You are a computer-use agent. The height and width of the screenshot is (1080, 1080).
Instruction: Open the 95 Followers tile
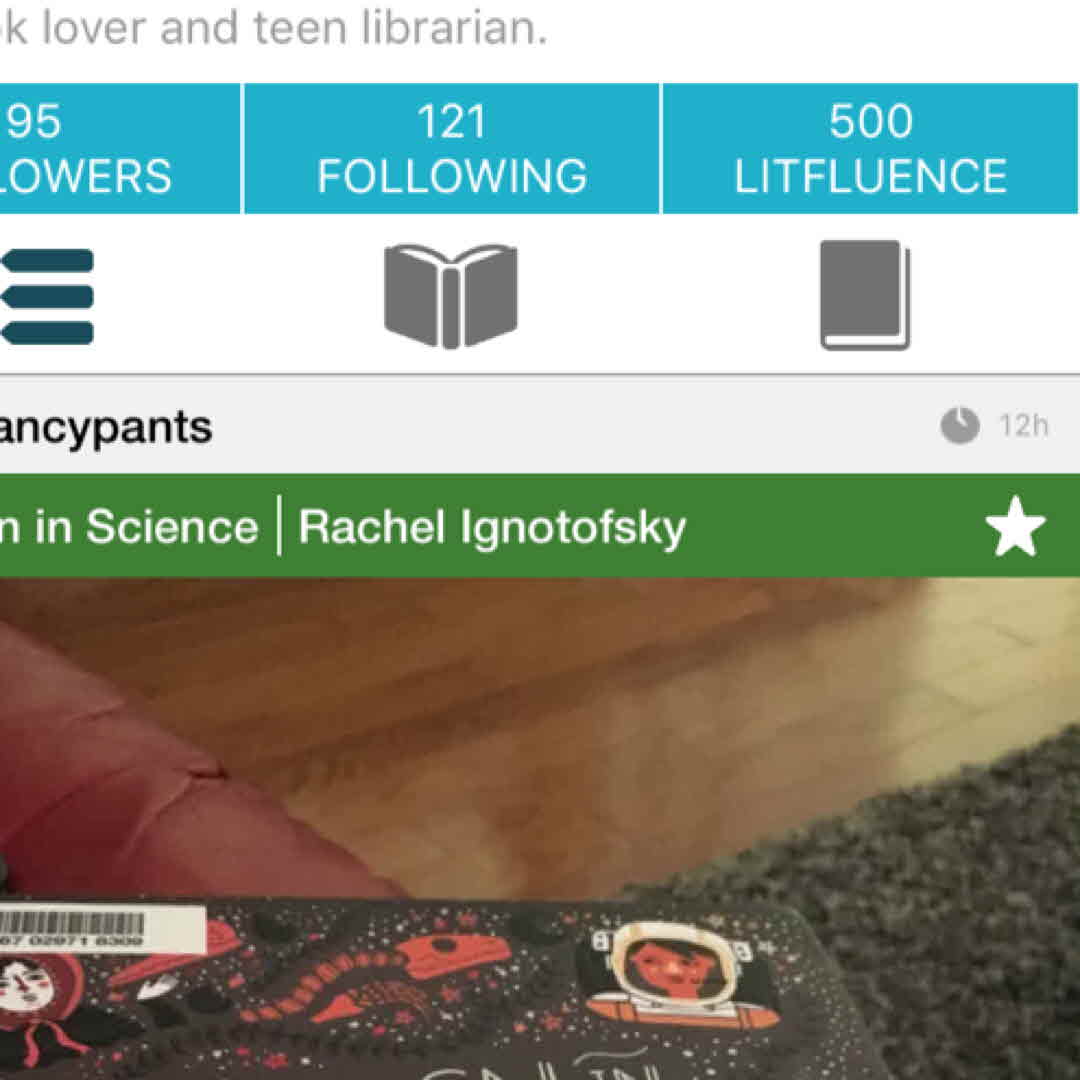120,149
